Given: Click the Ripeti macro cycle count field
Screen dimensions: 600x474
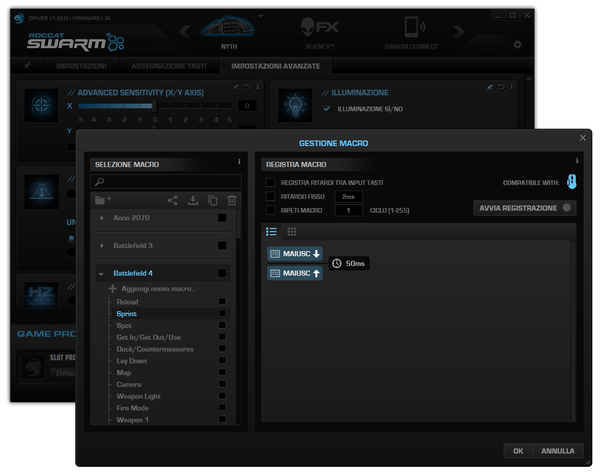Looking at the screenshot, I should [x=348, y=210].
